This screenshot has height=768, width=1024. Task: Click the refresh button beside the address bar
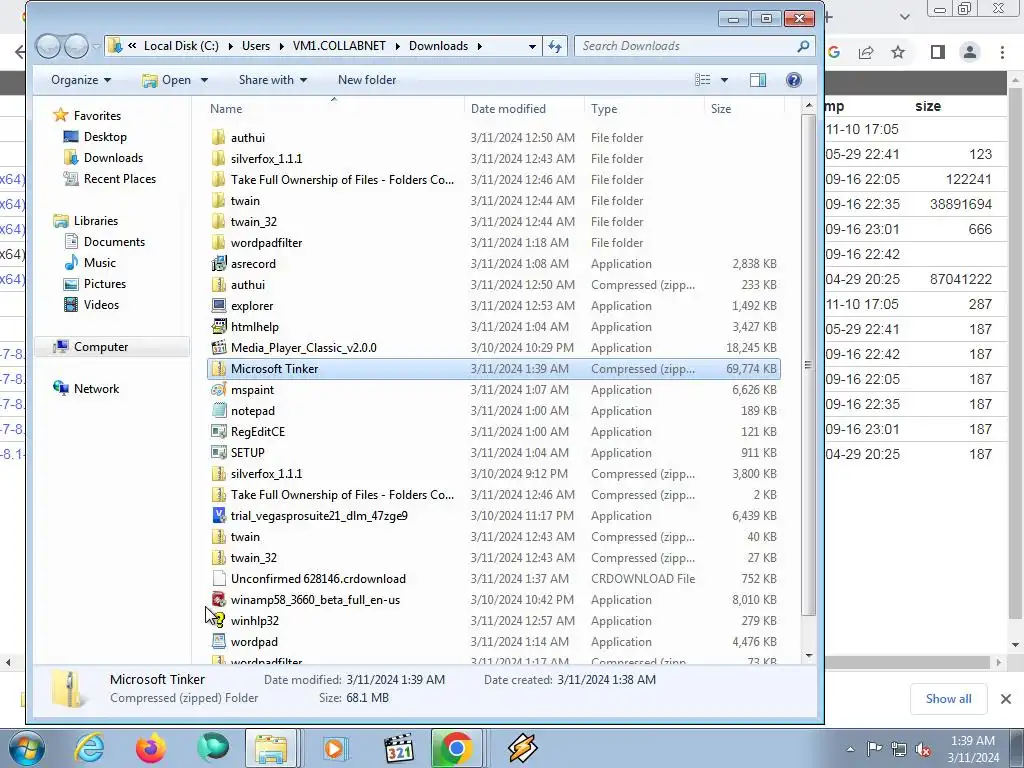point(555,46)
